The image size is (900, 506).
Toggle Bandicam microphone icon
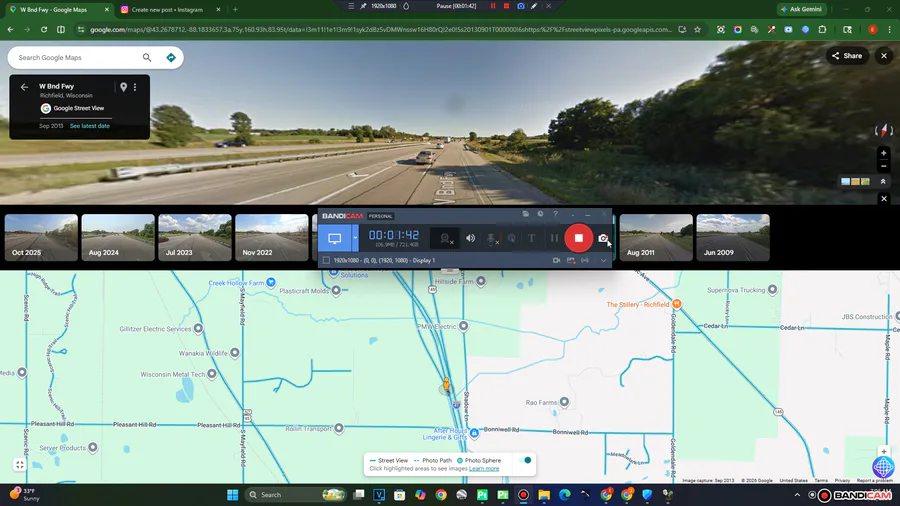pyautogui.click(x=491, y=239)
